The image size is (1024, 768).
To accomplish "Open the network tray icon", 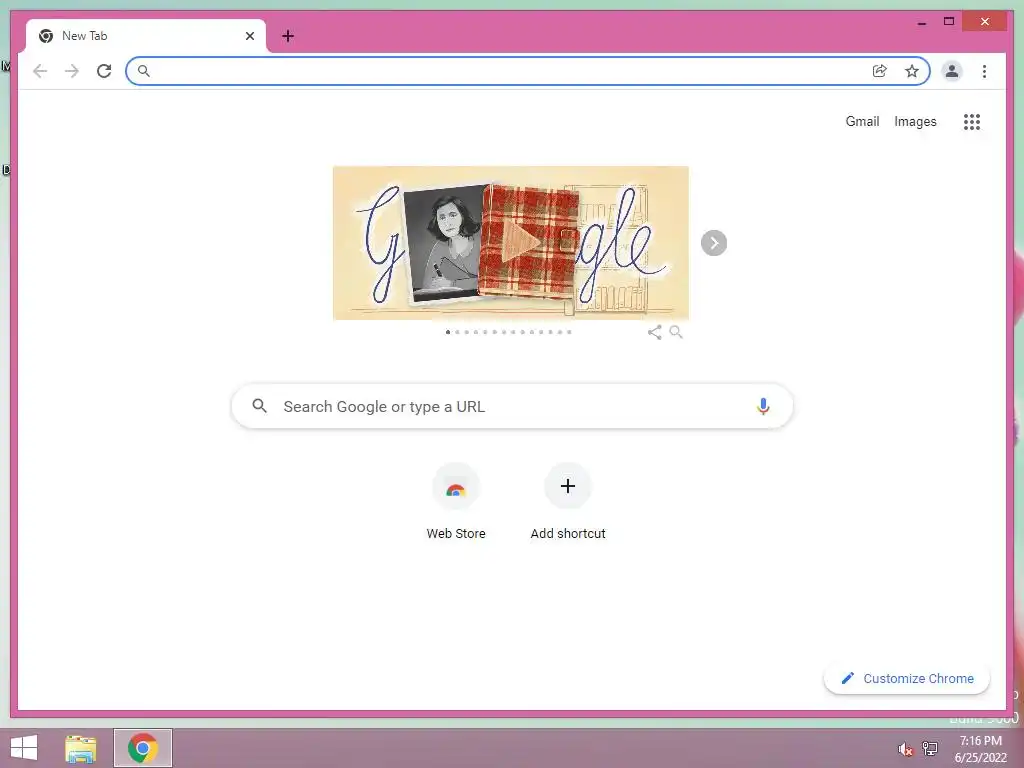I will (930, 748).
